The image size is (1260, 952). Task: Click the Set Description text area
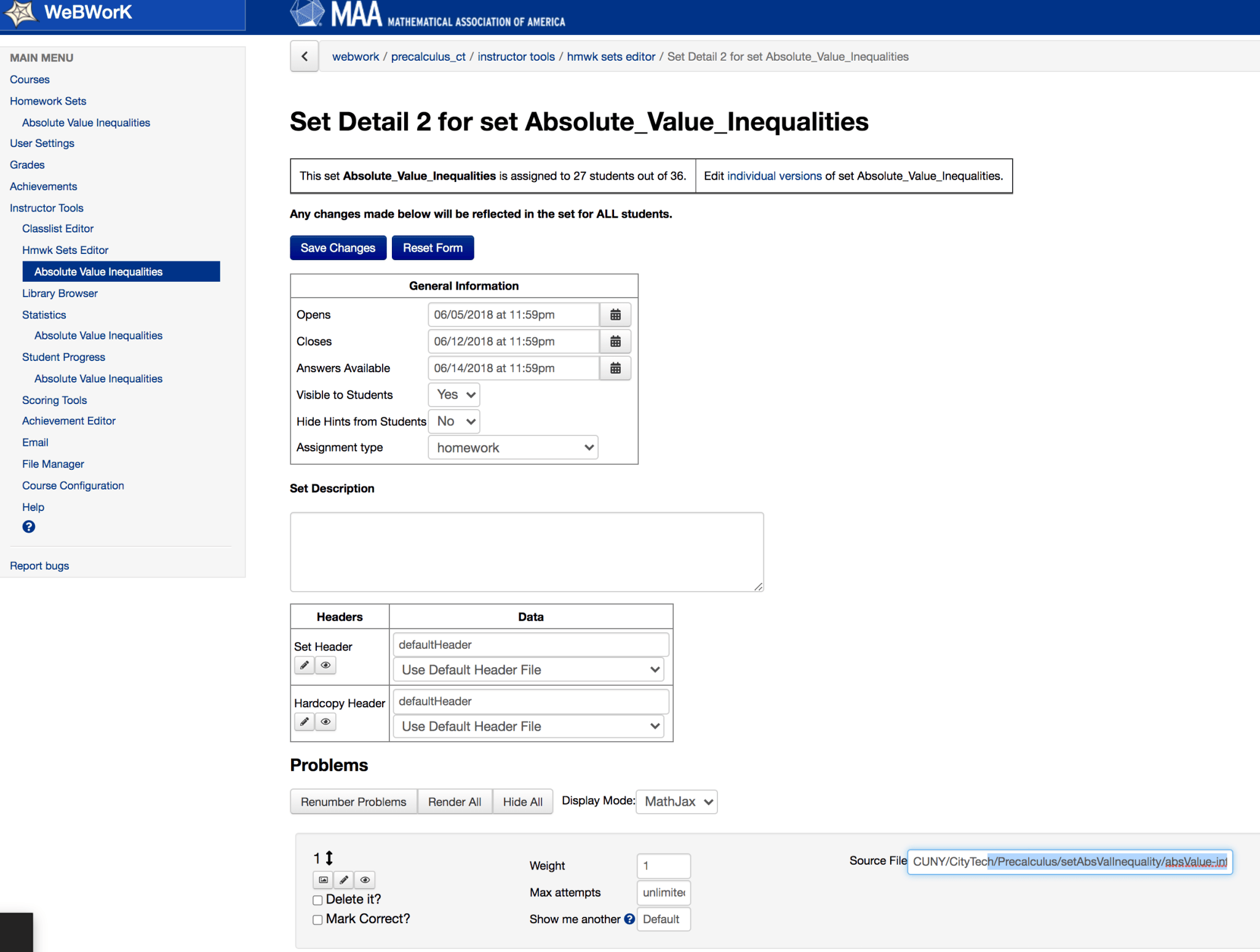click(x=527, y=552)
